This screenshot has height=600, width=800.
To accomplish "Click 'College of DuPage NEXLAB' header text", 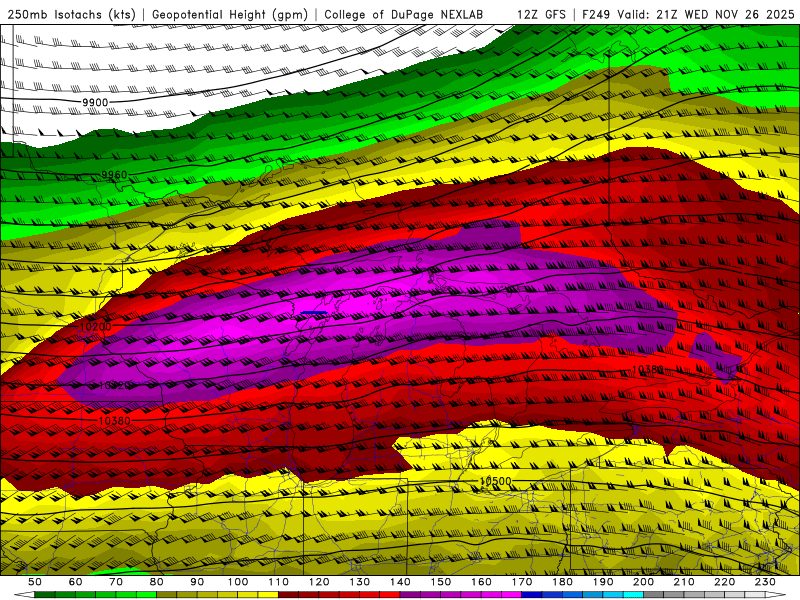I will tap(403, 14).
